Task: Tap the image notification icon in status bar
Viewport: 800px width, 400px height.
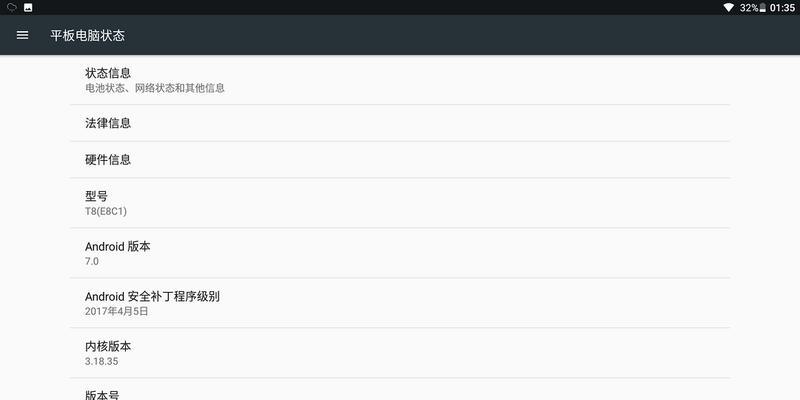Action: coord(28,8)
